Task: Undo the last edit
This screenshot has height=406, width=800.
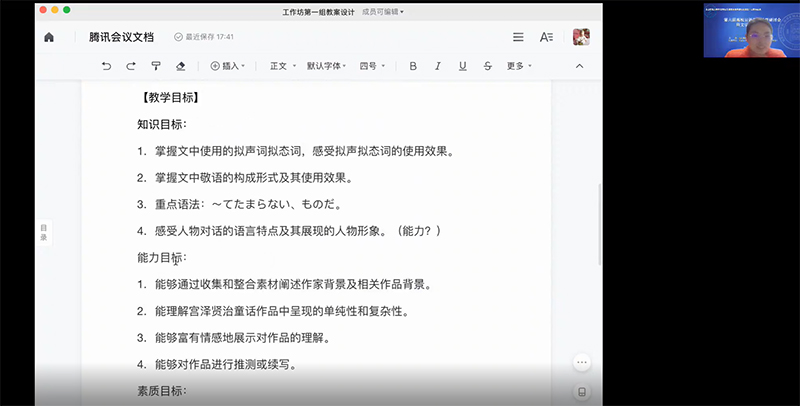Action: click(106, 66)
